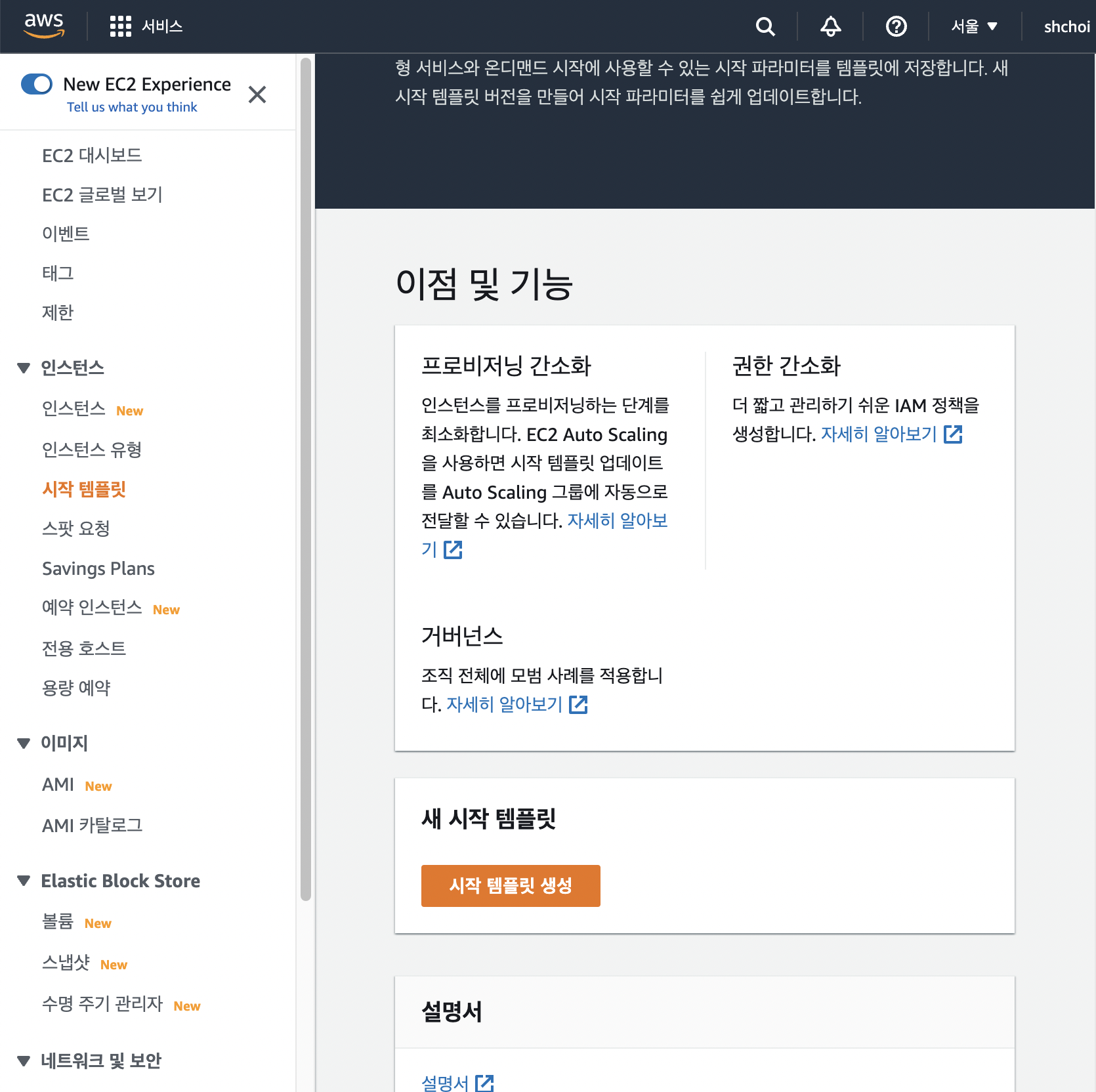Click external link icon under 권한 간소화

click(x=953, y=434)
